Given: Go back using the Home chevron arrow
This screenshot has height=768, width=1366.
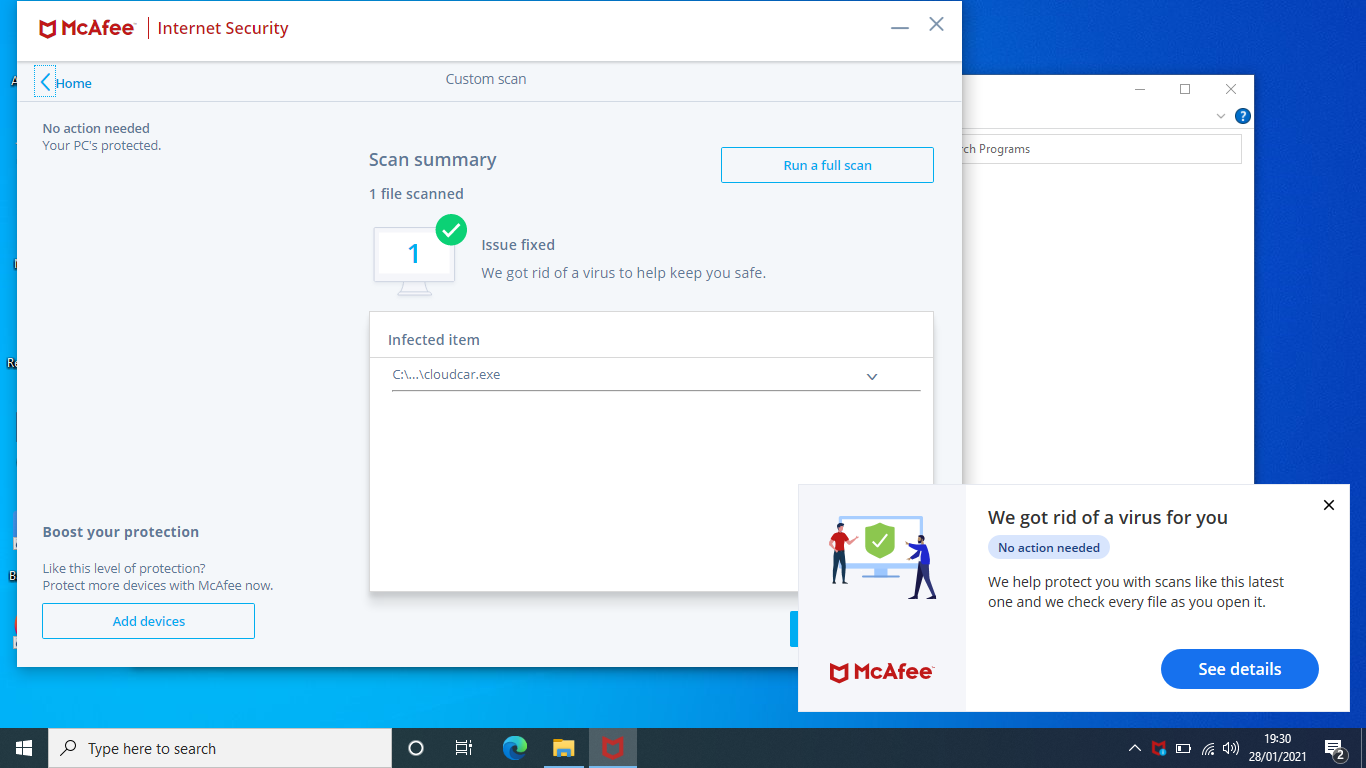Looking at the screenshot, I should click(45, 82).
